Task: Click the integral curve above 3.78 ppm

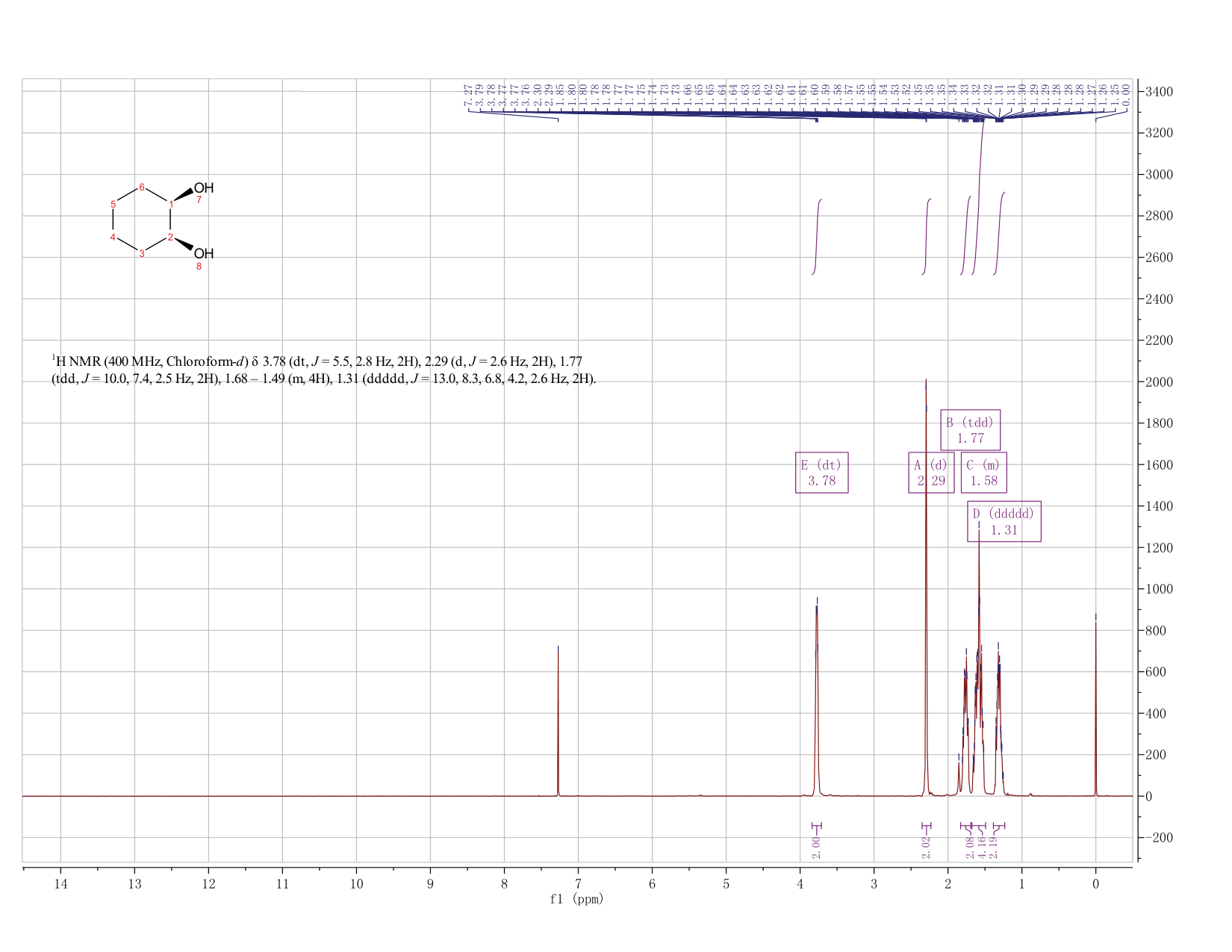Action: pos(817,237)
